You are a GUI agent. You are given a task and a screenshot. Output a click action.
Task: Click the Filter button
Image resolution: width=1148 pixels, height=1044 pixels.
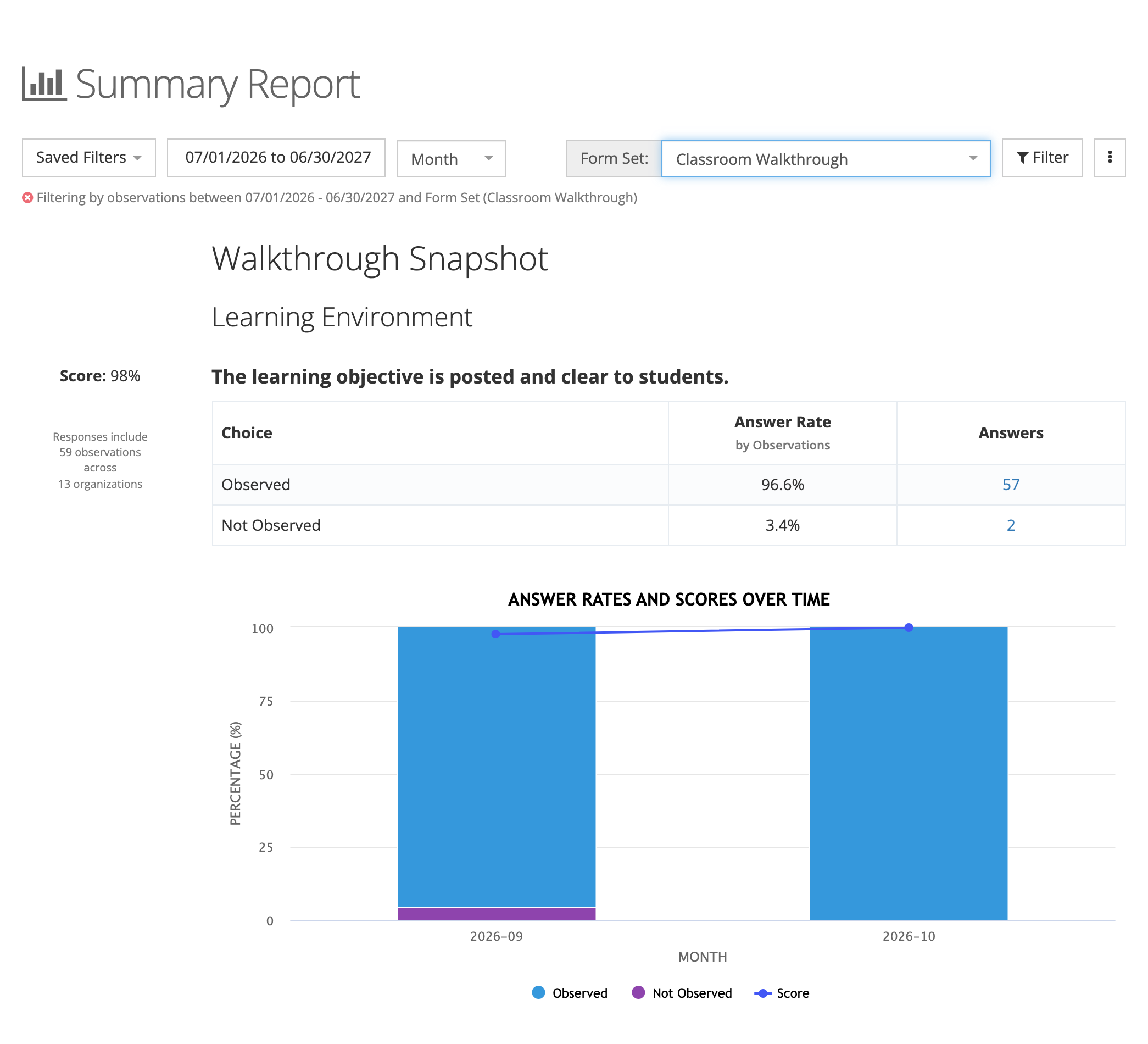[1043, 158]
